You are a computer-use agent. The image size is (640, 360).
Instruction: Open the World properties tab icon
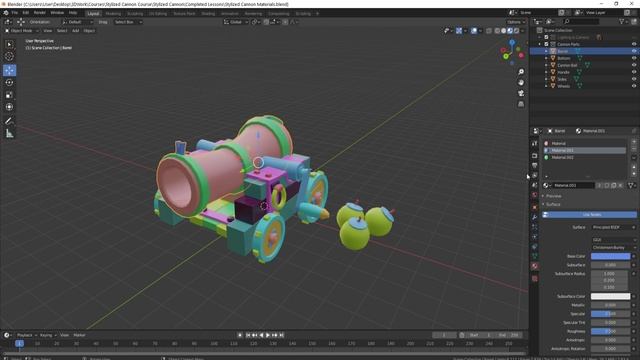[x=535, y=195]
